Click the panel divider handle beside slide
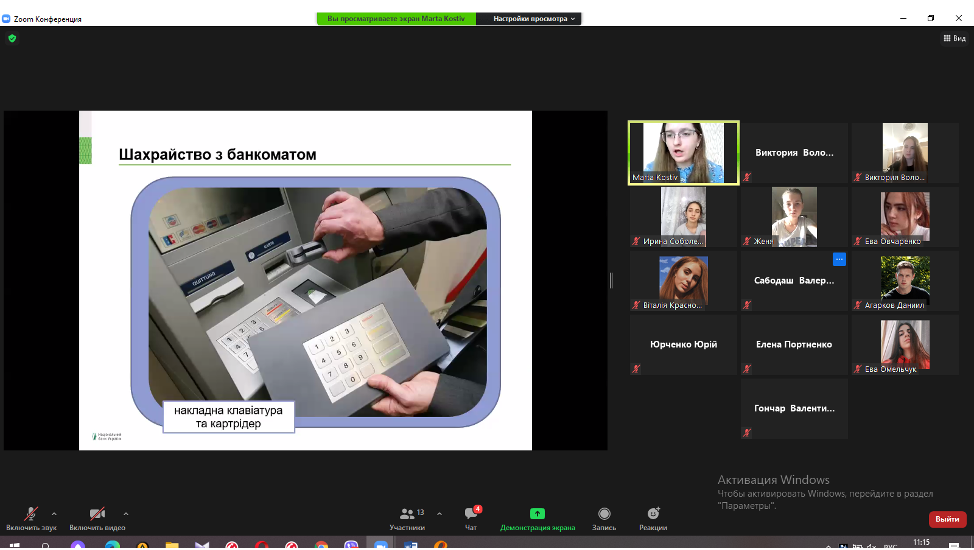The width and height of the screenshot is (974, 550). point(611,280)
